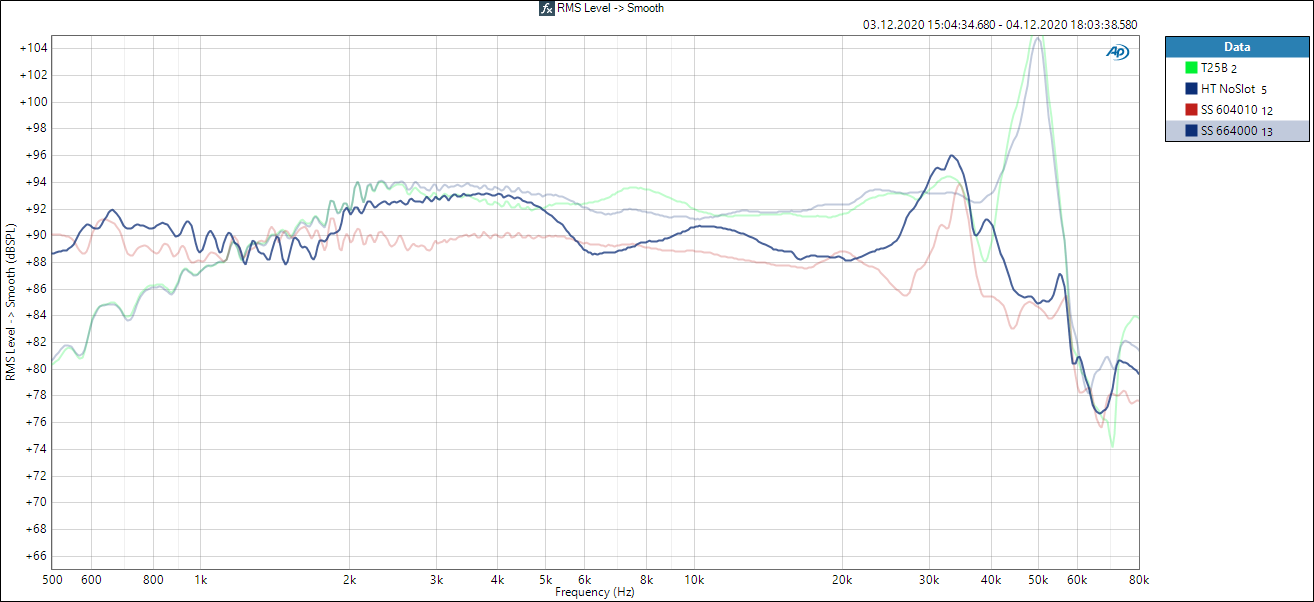
Task: Click the 40k frequency axis label
Action: pyautogui.click(x=991, y=580)
